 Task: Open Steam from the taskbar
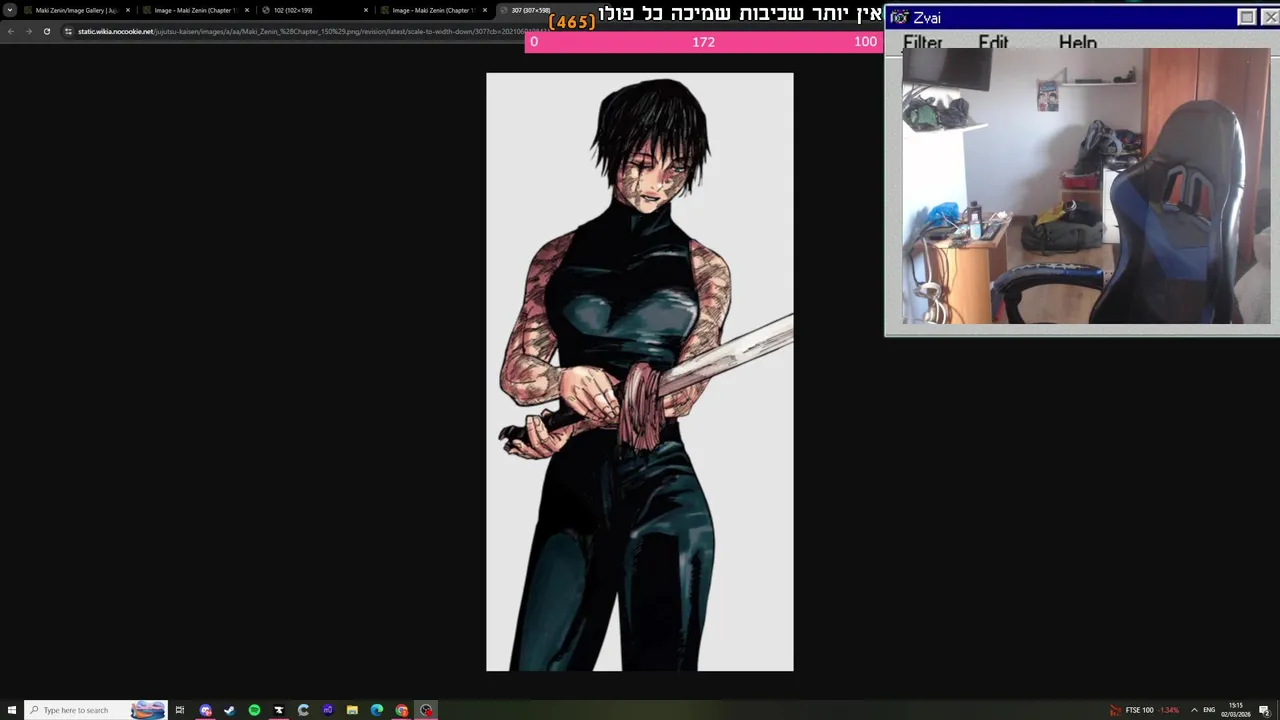(x=230, y=710)
